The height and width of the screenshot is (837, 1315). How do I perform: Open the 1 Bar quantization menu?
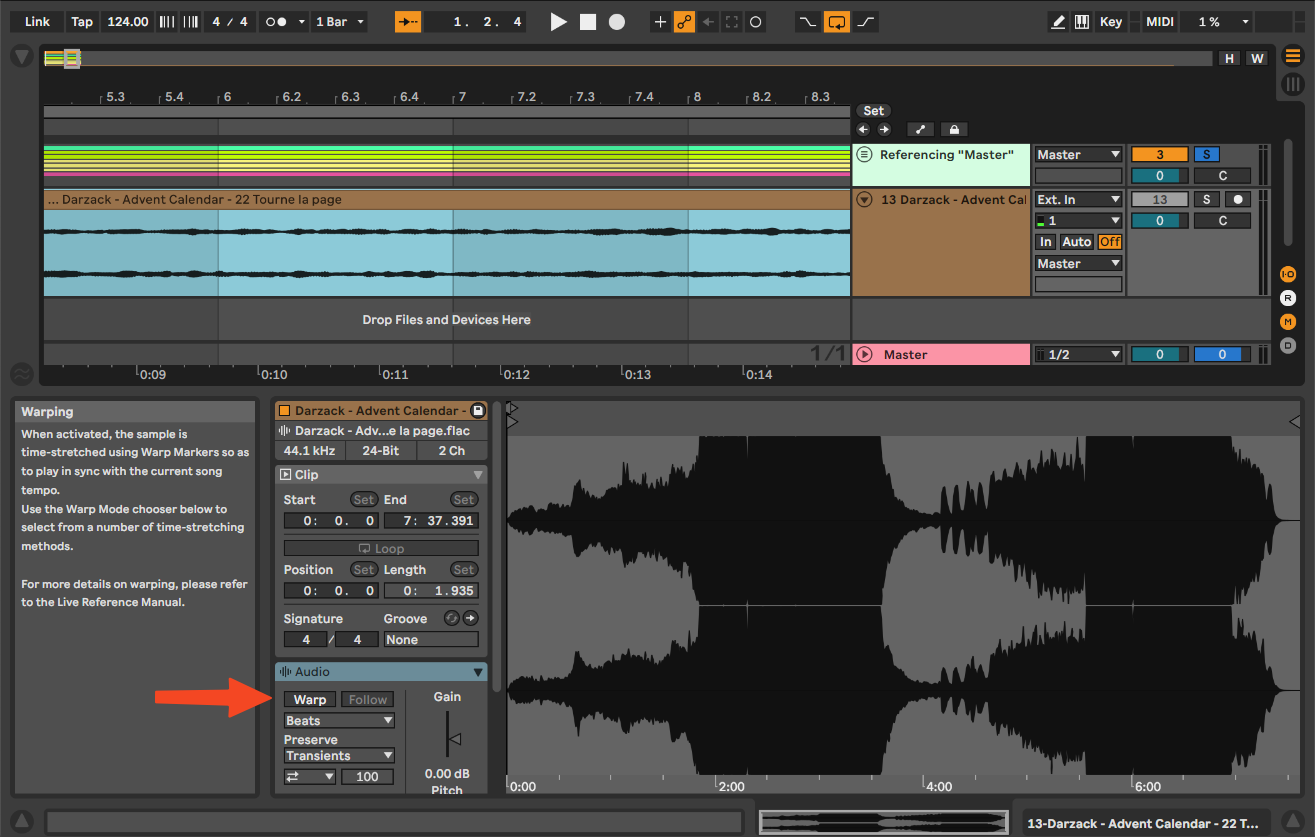[339, 22]
